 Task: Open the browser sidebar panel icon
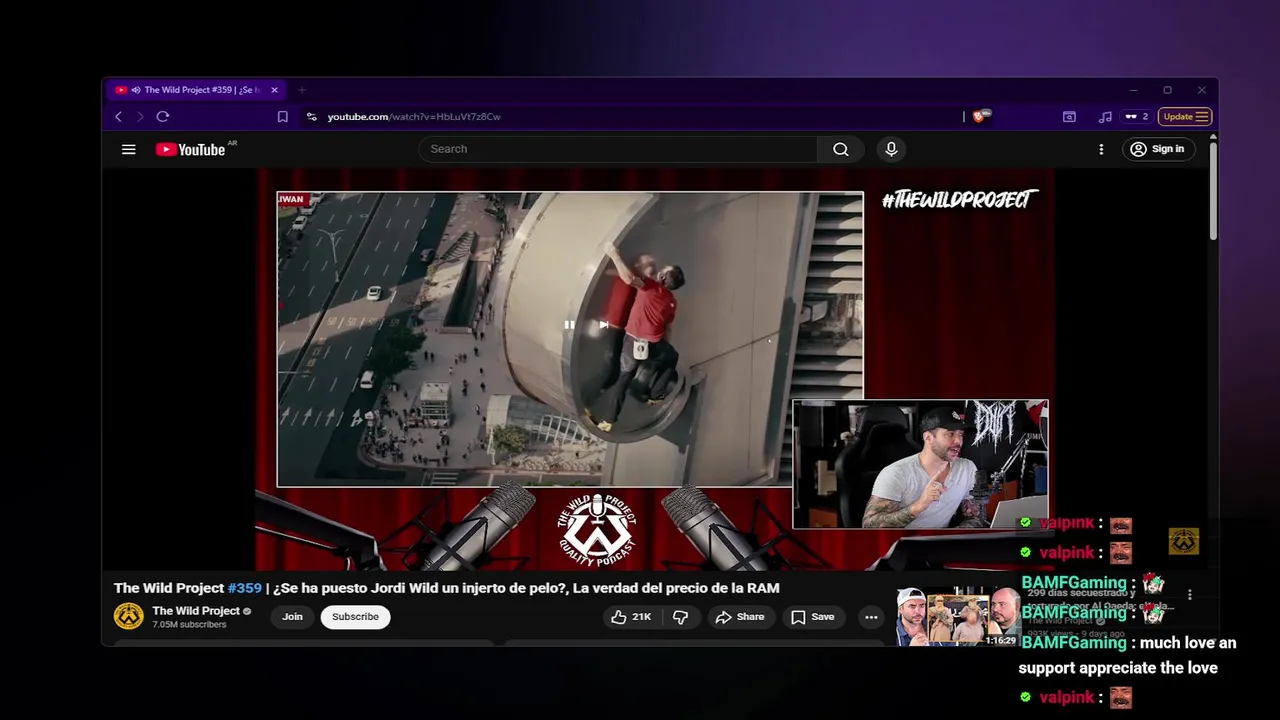point(1069,117)
